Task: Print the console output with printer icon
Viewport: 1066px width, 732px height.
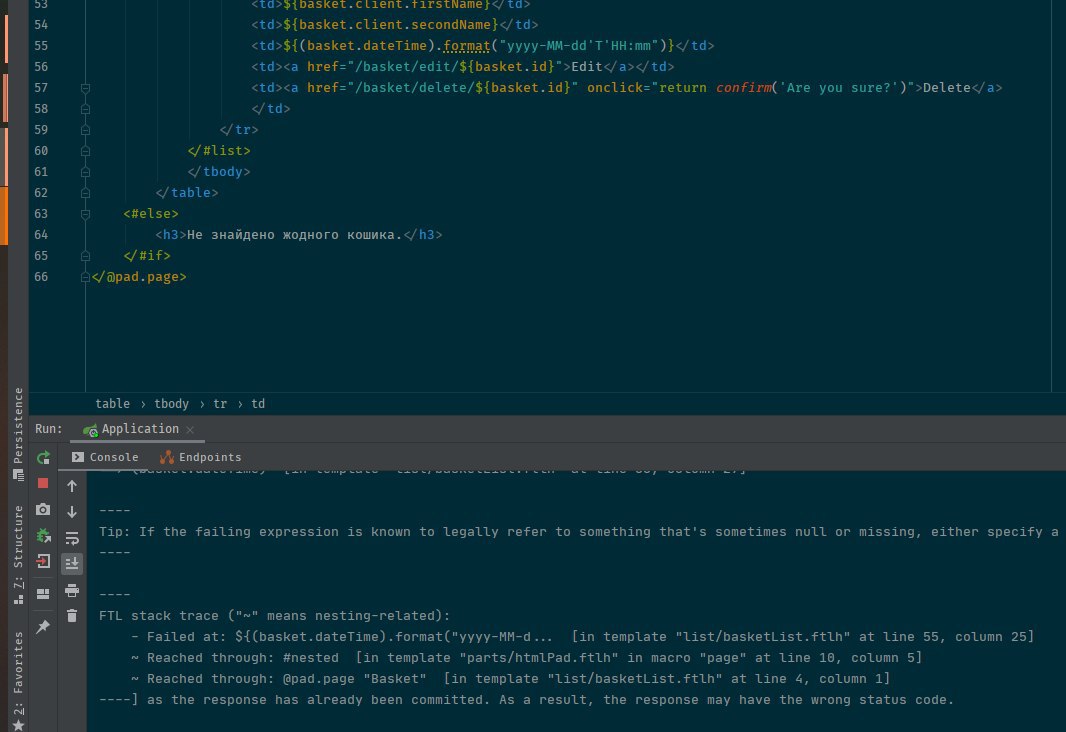Action: pos(72,590)
